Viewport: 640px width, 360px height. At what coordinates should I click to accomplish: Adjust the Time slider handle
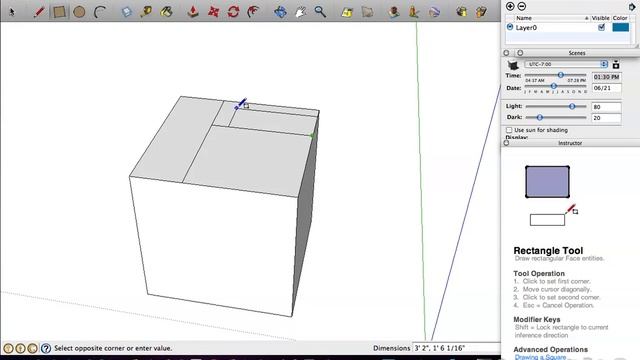560,75
